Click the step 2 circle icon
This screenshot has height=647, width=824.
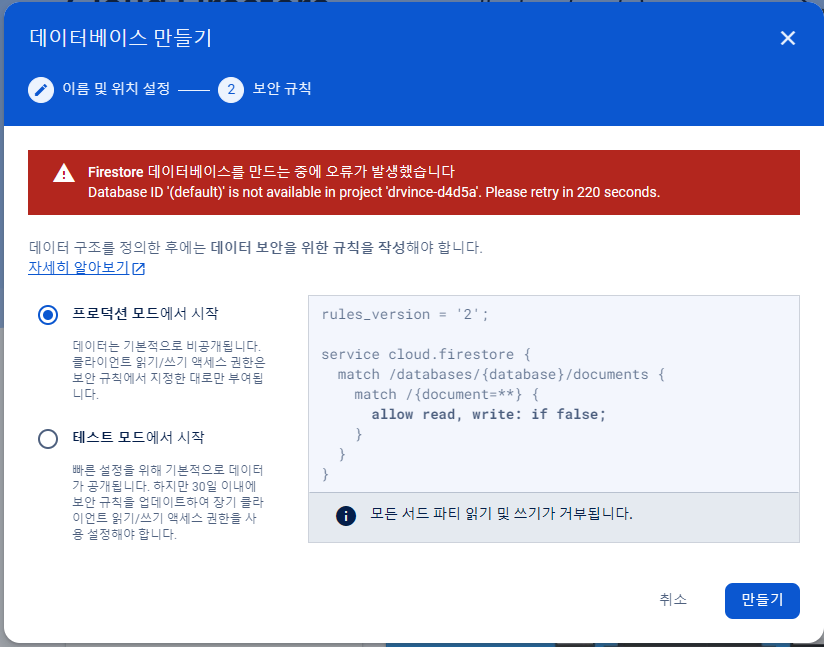pyautogui.click(x=231, y=90)
